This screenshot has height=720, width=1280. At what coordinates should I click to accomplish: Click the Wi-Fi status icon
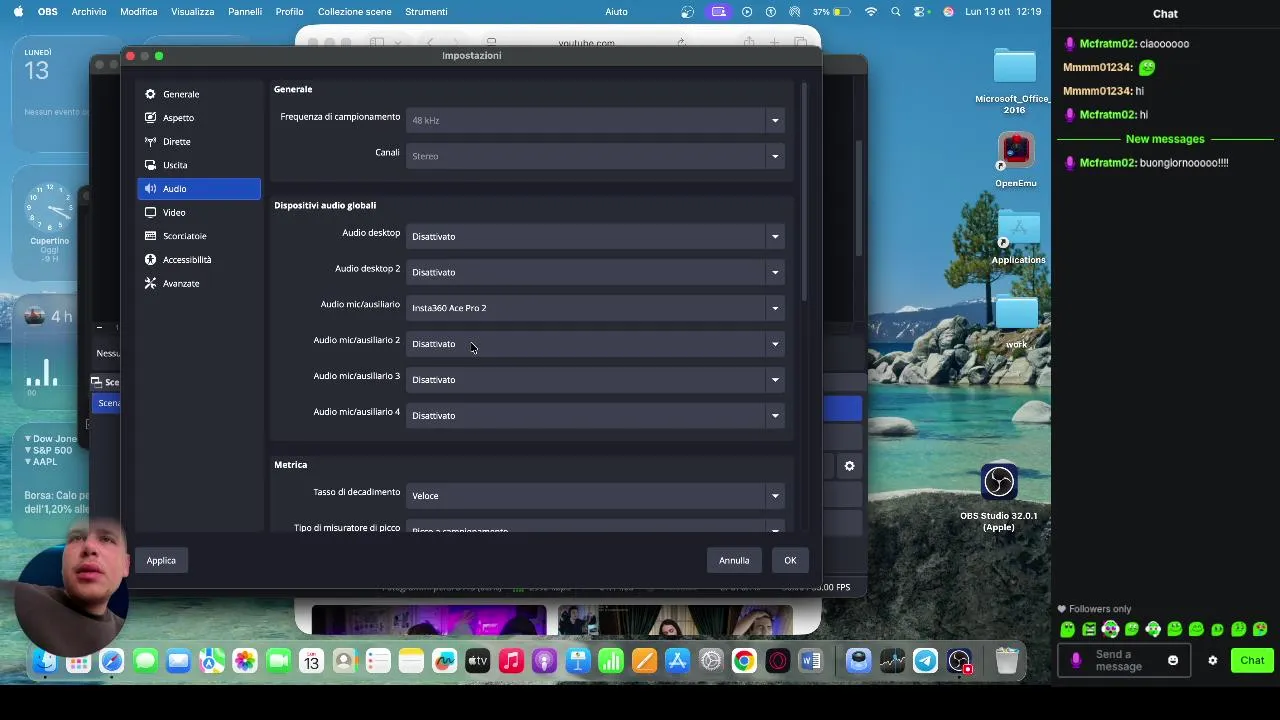click(871, 12)
